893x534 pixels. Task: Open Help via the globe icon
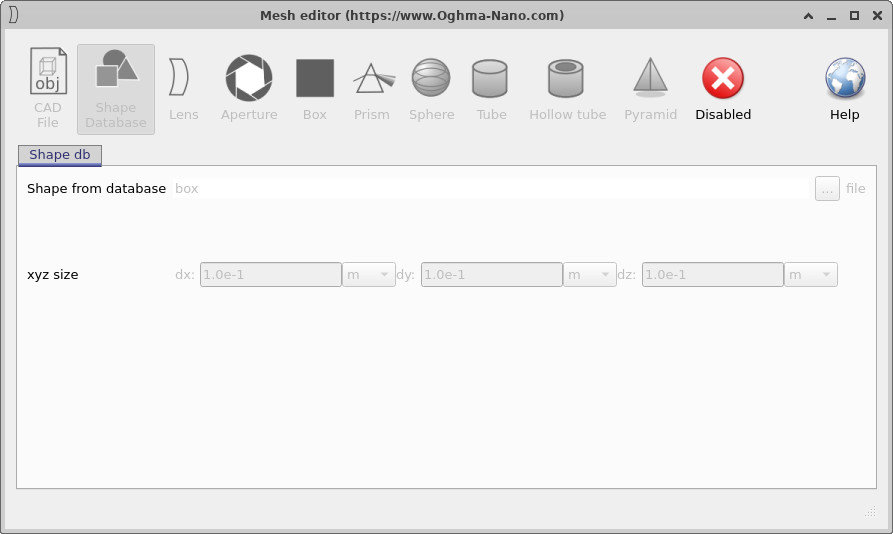(845, 89)
